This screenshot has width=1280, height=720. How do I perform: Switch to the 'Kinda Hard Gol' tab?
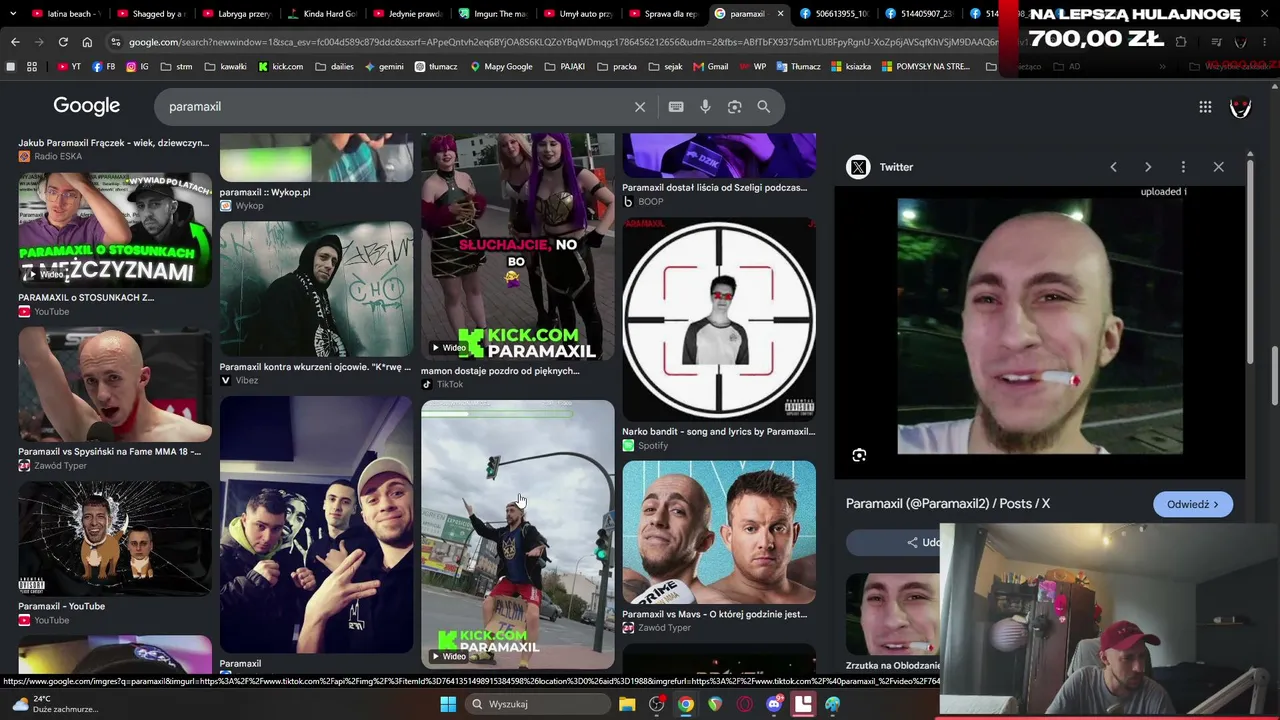pos(322,14)
